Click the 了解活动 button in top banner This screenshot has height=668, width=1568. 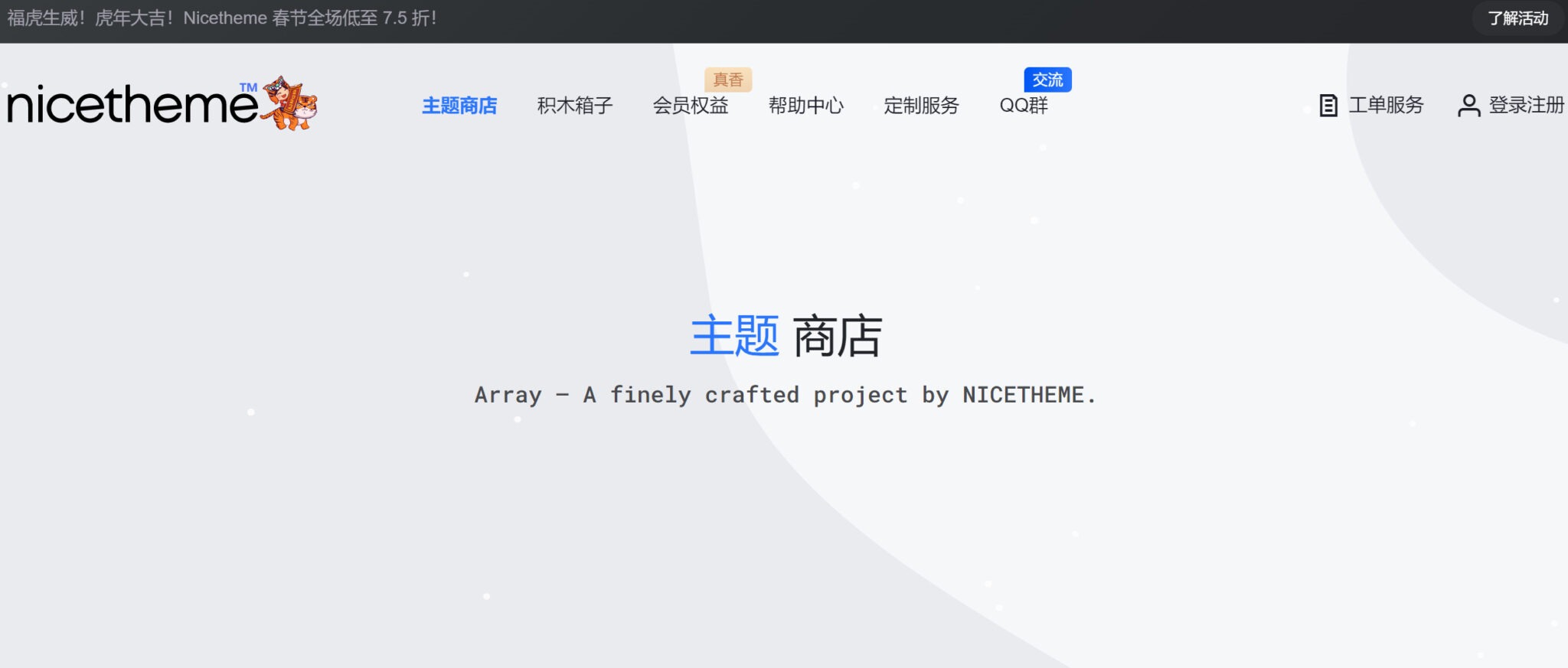[1517, 18]
